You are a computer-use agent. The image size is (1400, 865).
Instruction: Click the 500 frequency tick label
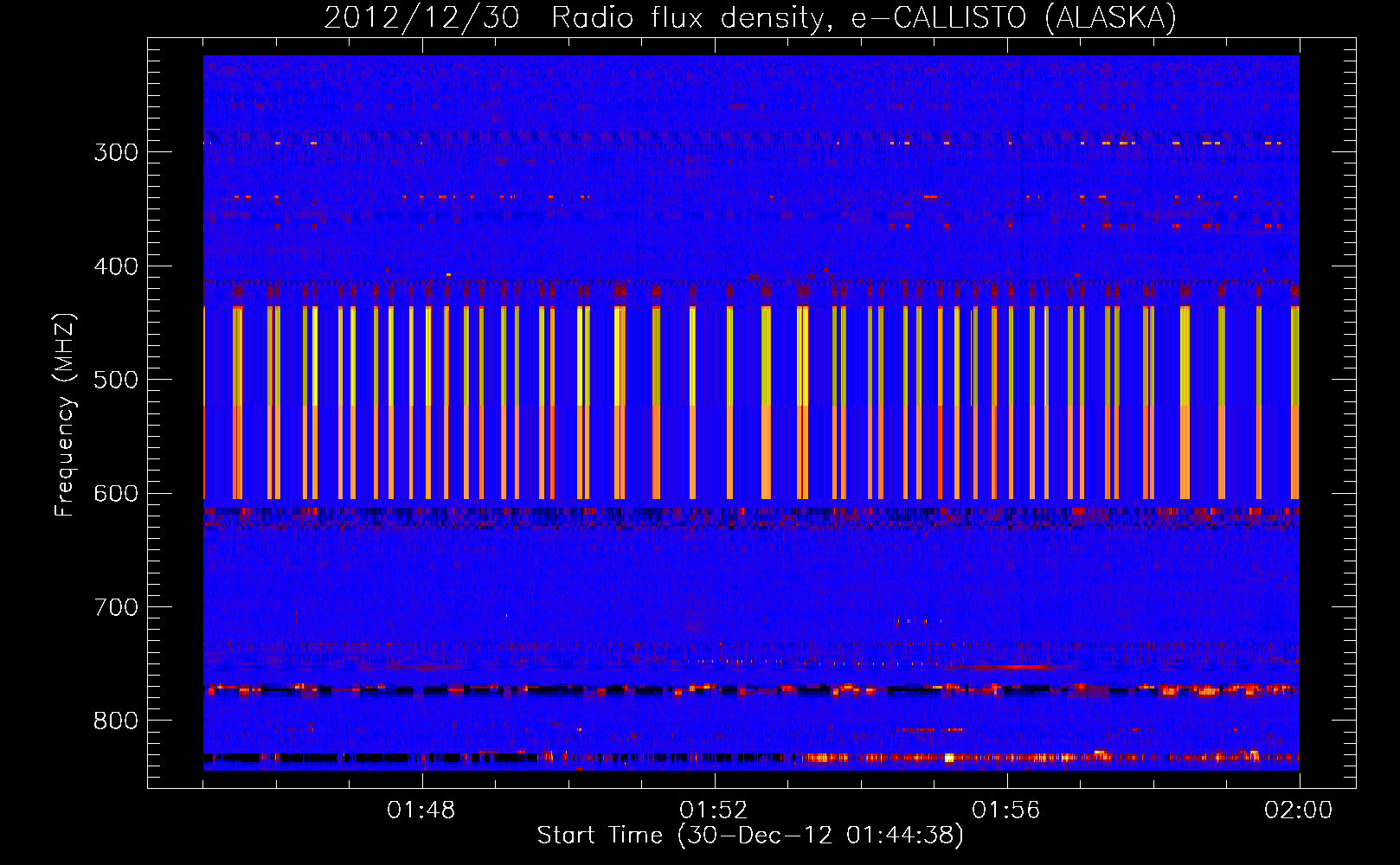point(116,380)
